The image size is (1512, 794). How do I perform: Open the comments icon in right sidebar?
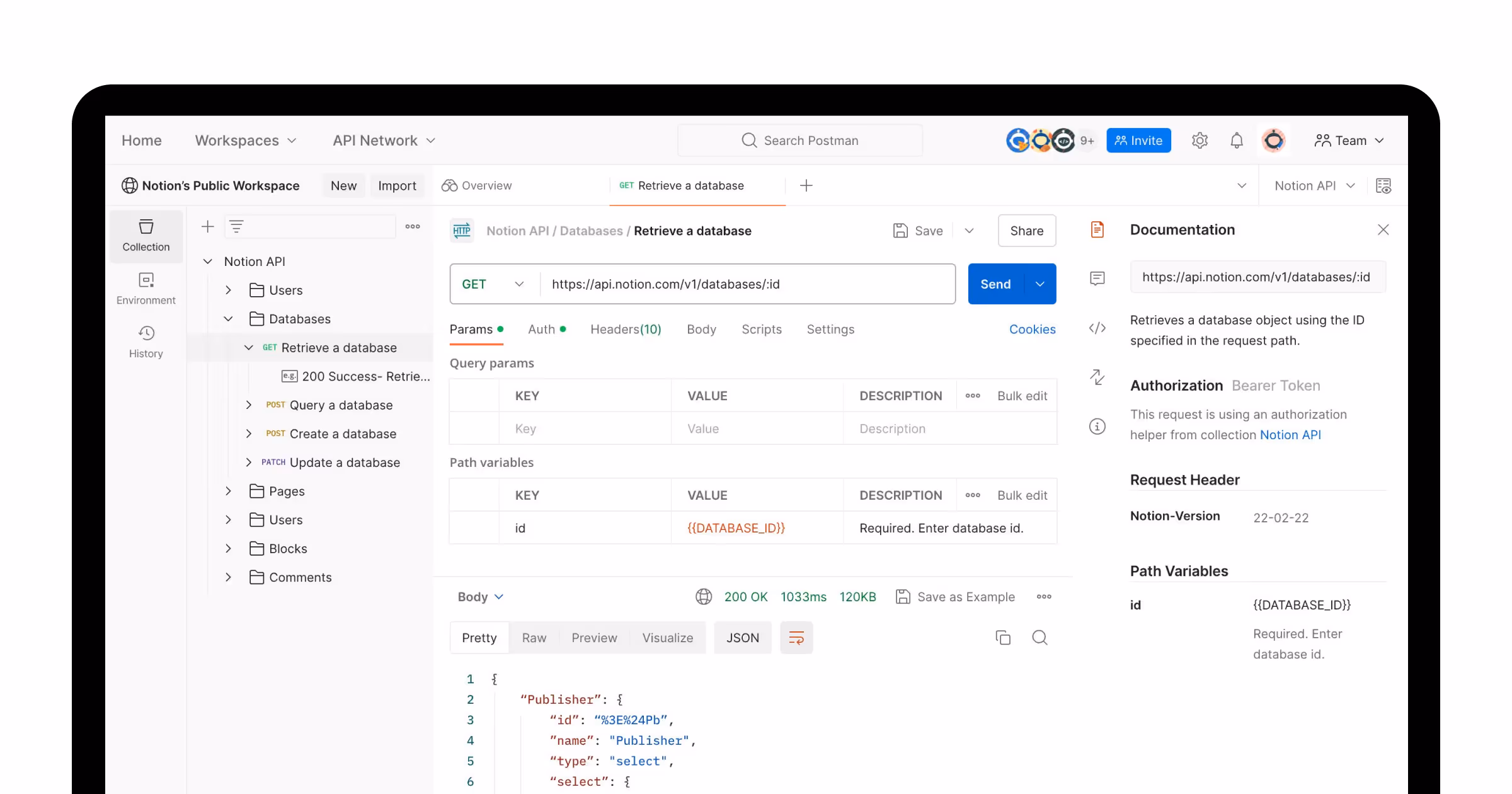click(x=1097, y=278)
